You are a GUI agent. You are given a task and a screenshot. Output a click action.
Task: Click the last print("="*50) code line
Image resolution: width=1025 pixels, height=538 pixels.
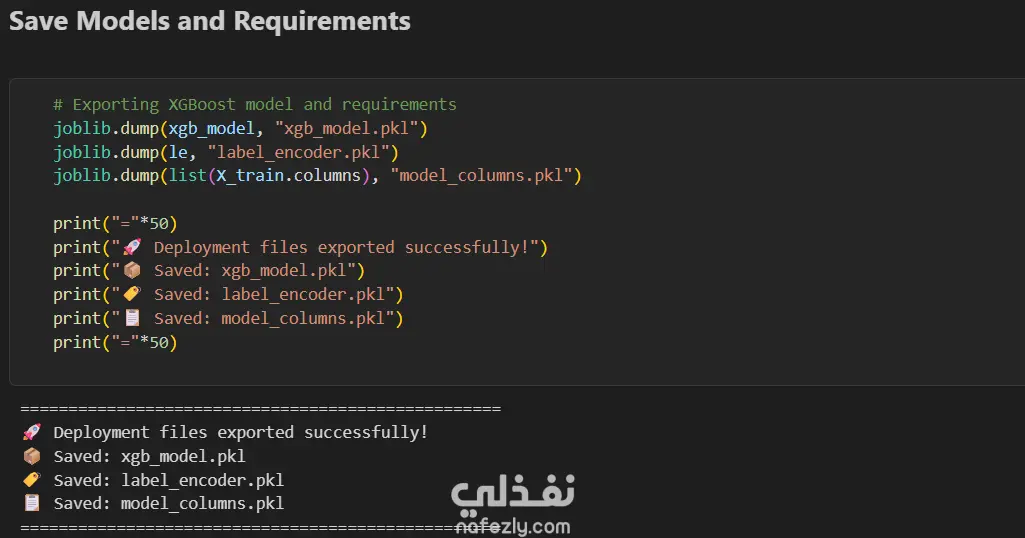pyautogui.click(x=115, y=343)
